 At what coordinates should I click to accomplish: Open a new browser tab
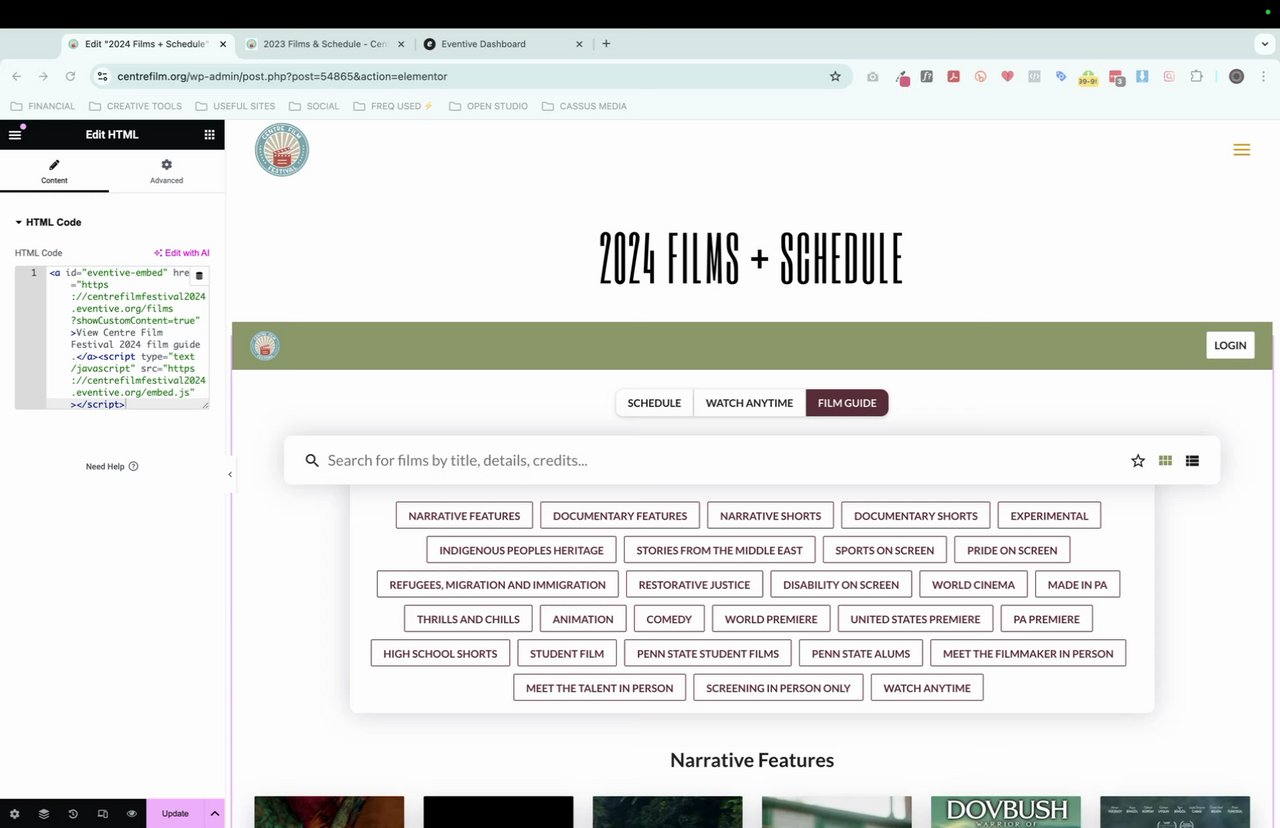[x=606, y=44]
